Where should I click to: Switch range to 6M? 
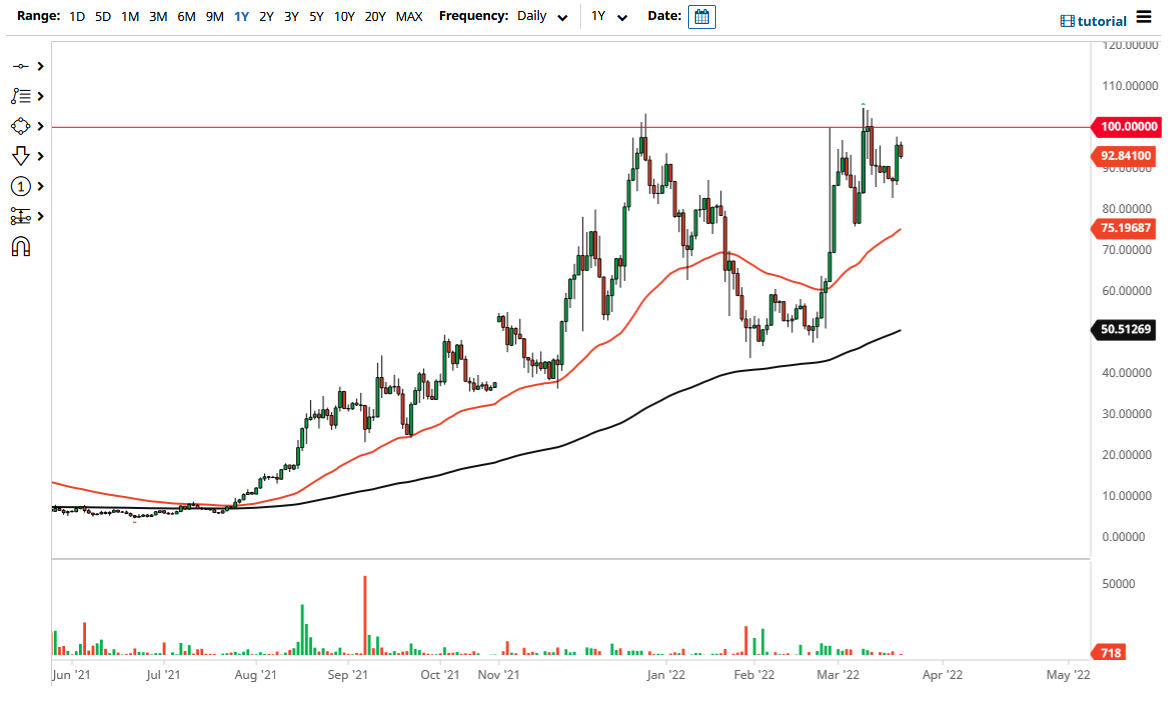click(x=185, y=16)
